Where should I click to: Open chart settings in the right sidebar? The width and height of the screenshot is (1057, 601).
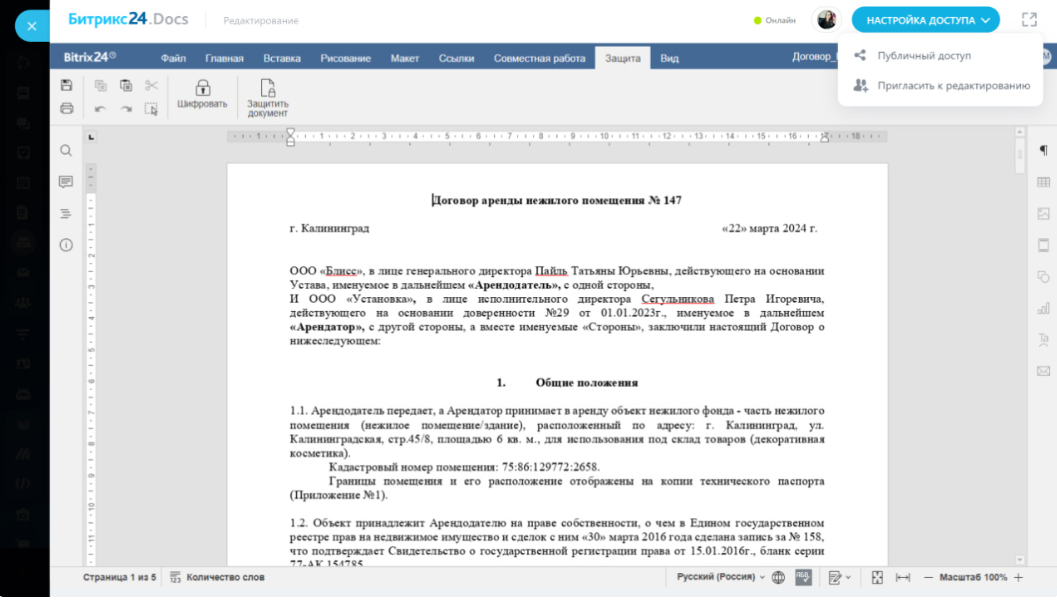point(1043,309)
